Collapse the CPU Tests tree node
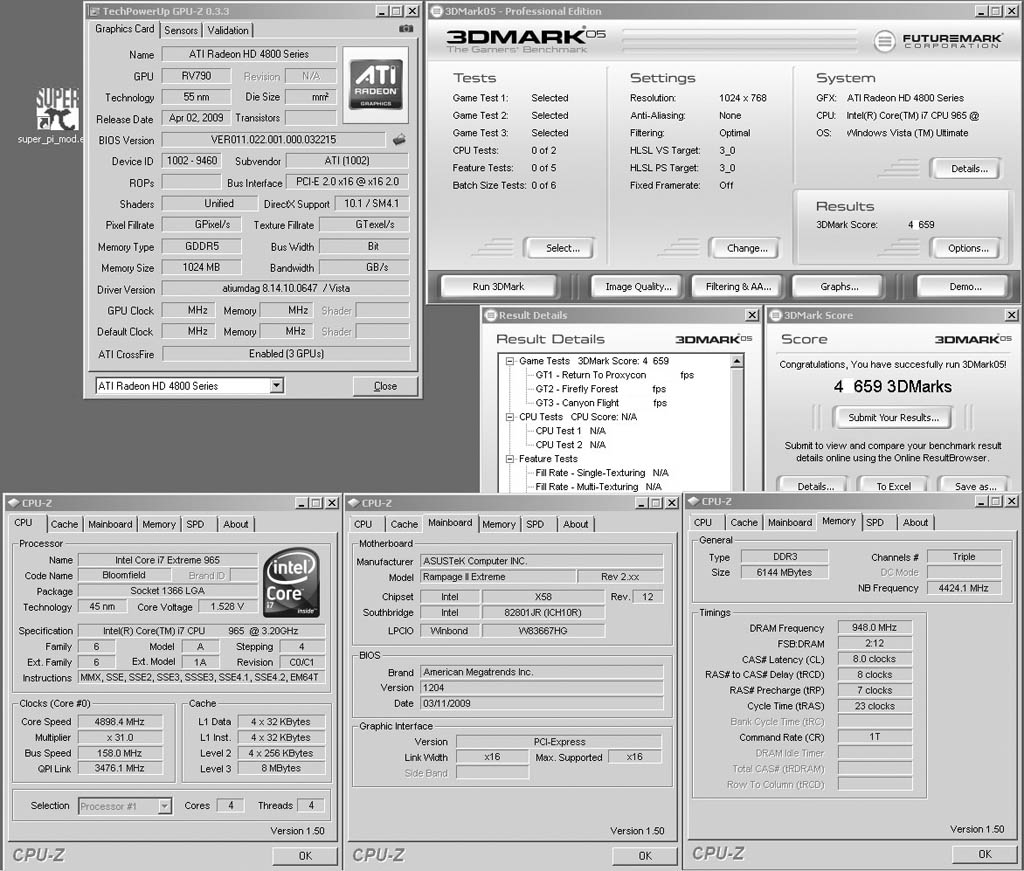Image resolution: width=1024 pixels, height=871 pixels. pyautogui.click(x=509, y=417)
